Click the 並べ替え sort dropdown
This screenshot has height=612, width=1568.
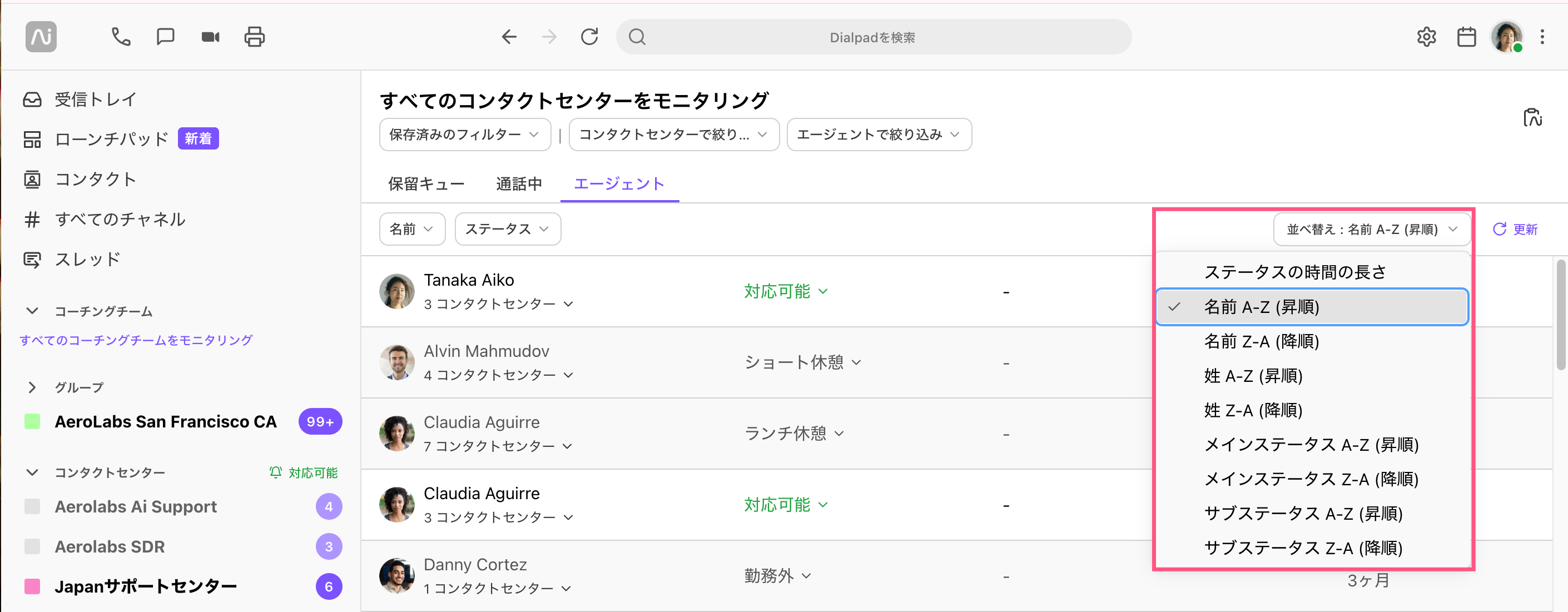(1372, 230)
